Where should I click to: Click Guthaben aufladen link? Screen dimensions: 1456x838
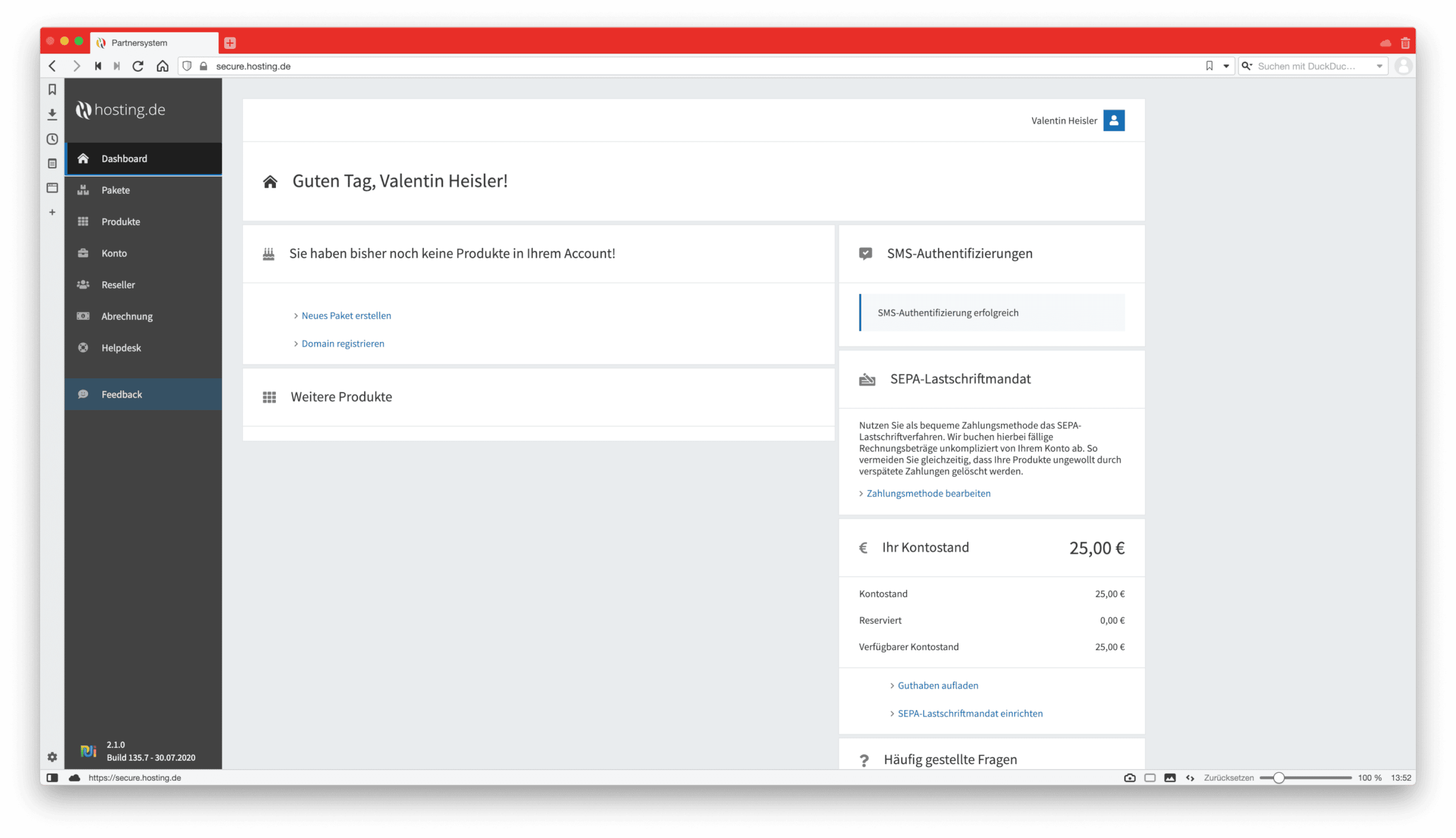[x=937, y=686]
